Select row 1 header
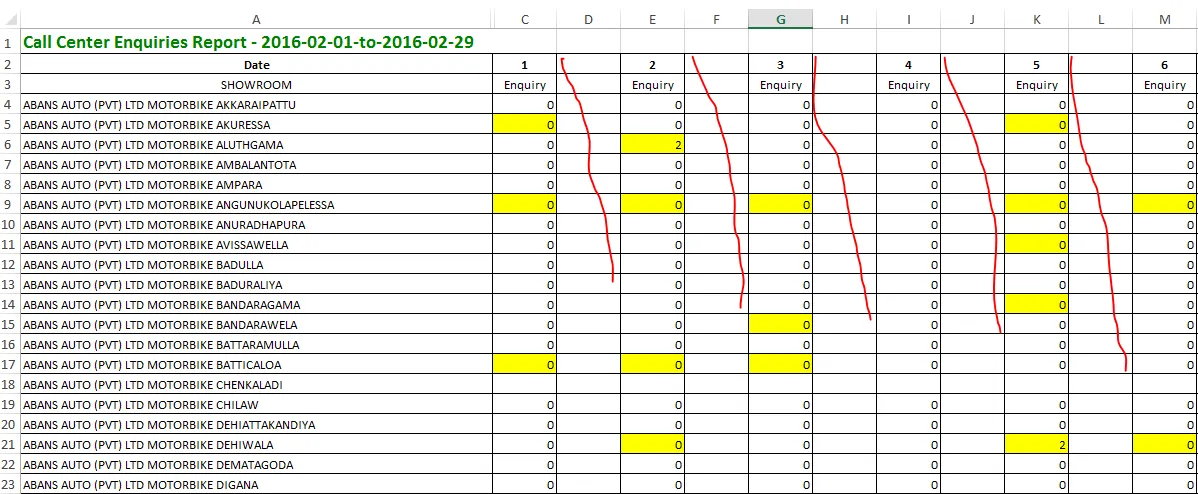This screenshot has width=1198, height=494. click(10, 42)
